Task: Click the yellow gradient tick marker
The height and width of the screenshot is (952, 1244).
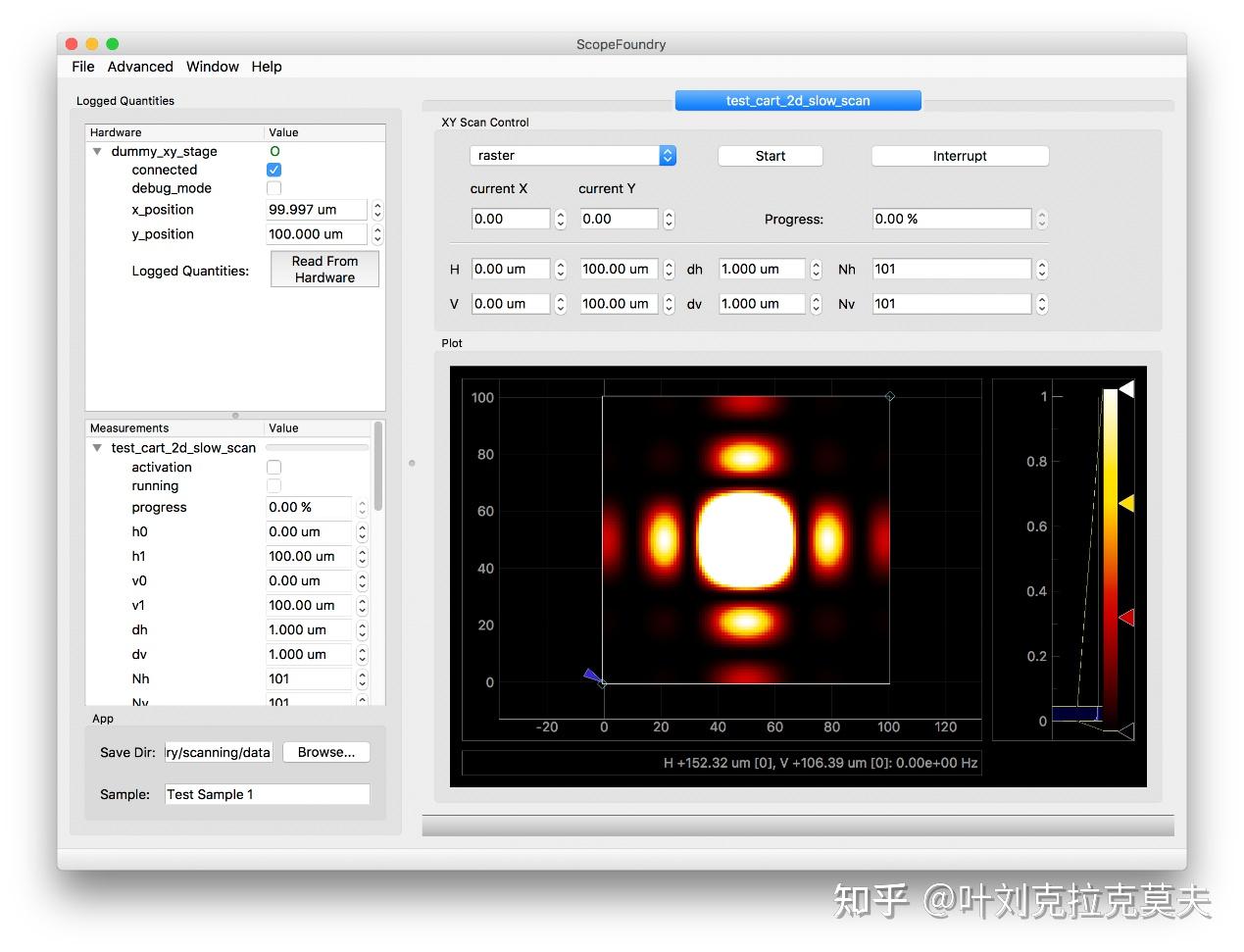Action: coord(1126,503)
